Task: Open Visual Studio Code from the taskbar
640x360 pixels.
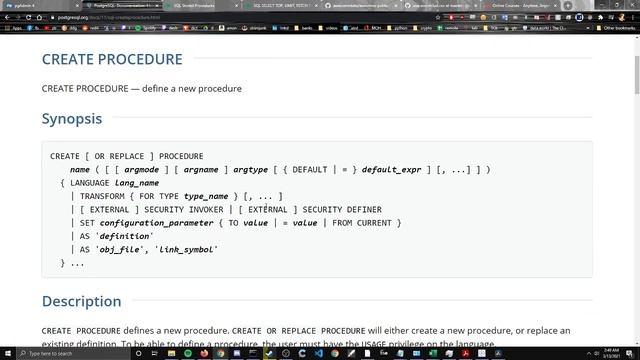Action: click(x=318, y=353)
